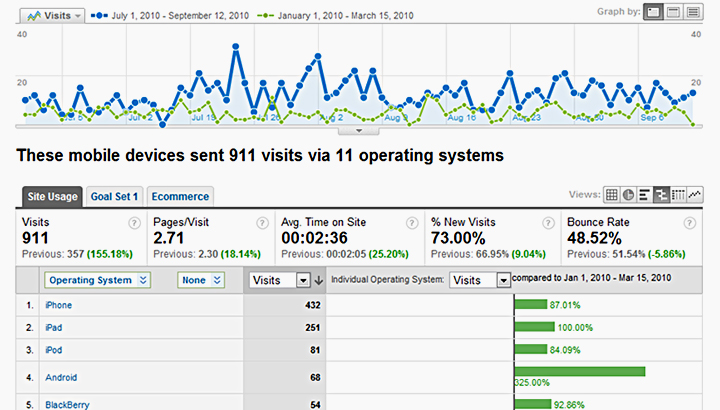Switch to pie chart percentage view
Viewport: 720px width, 410px height.
click(x=628, y=195)
